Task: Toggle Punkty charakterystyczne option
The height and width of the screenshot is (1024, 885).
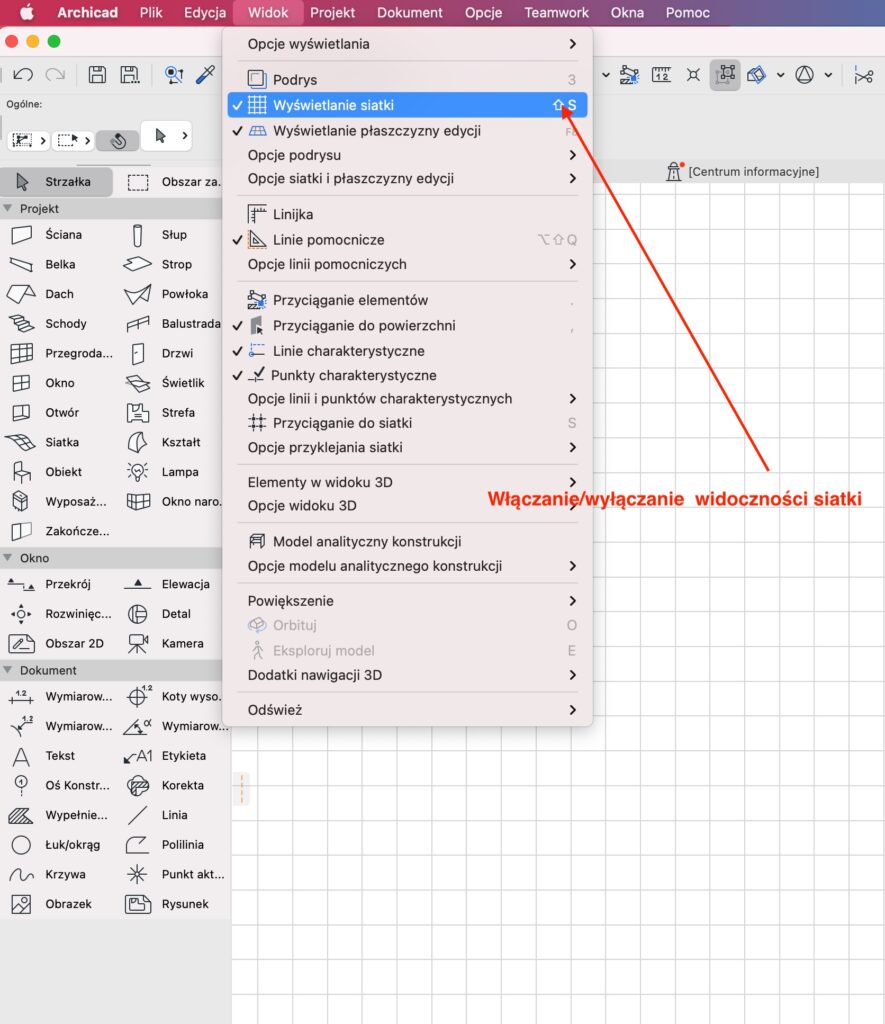Action: [407, 376]
